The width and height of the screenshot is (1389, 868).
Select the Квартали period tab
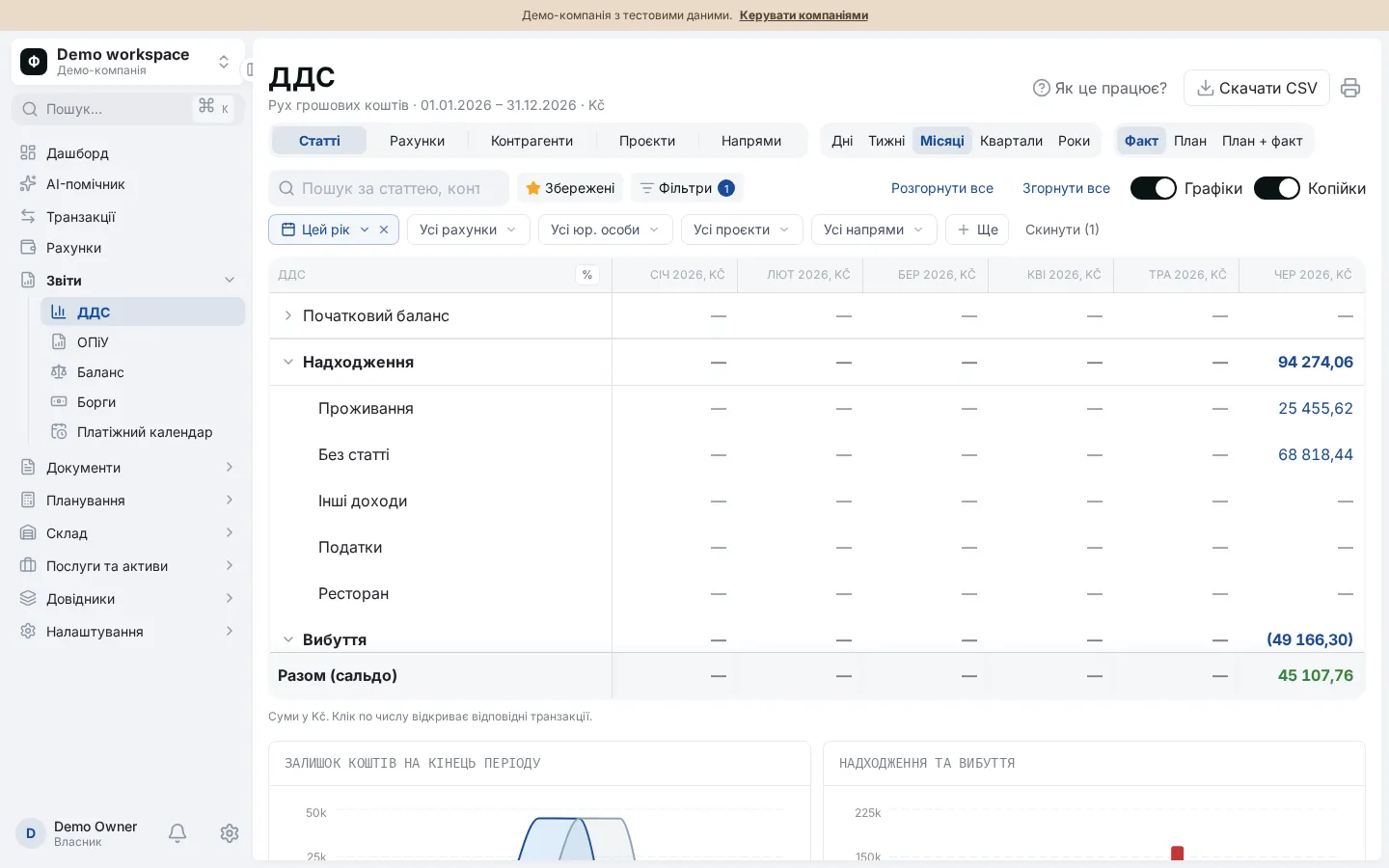pos(1011,141)
